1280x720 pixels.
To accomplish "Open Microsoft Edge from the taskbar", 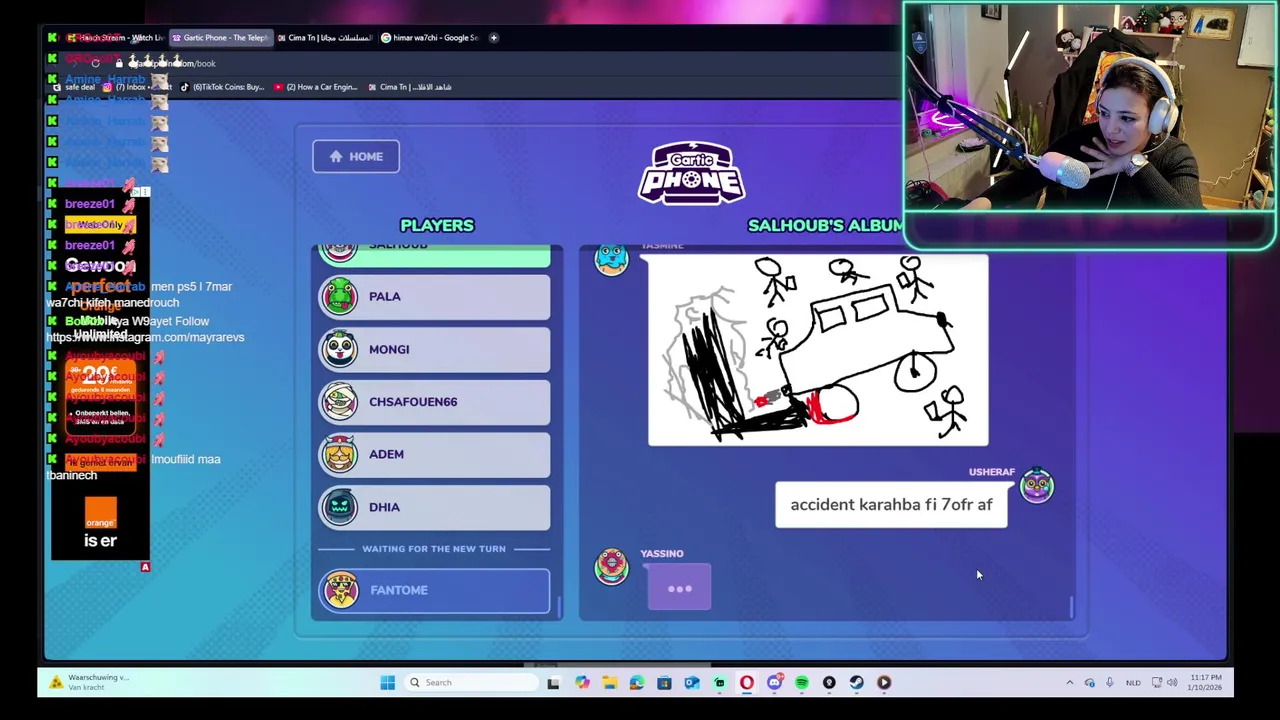I will coord(637,683).
